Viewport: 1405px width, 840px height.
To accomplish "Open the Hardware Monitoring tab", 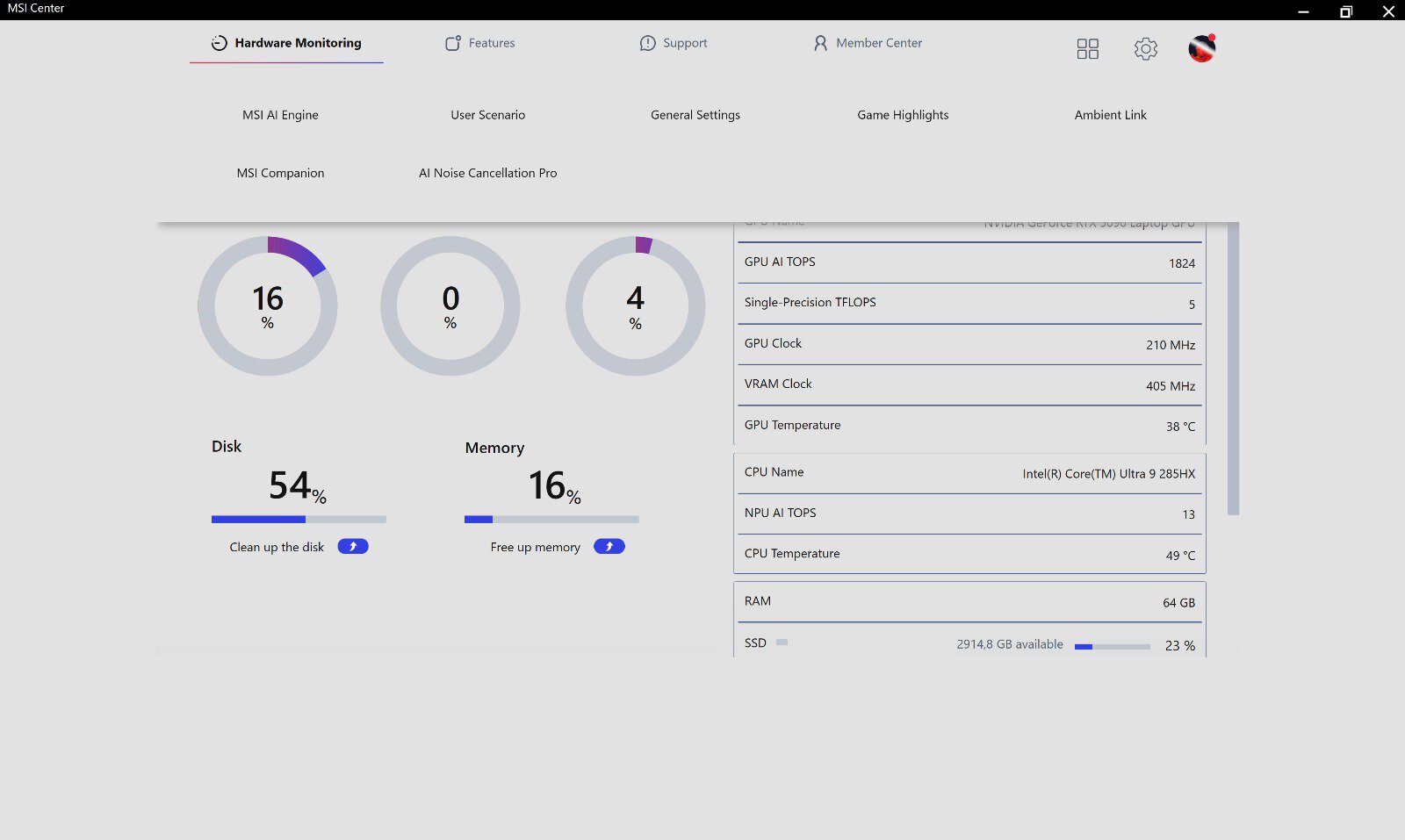I will coord(286,43).
